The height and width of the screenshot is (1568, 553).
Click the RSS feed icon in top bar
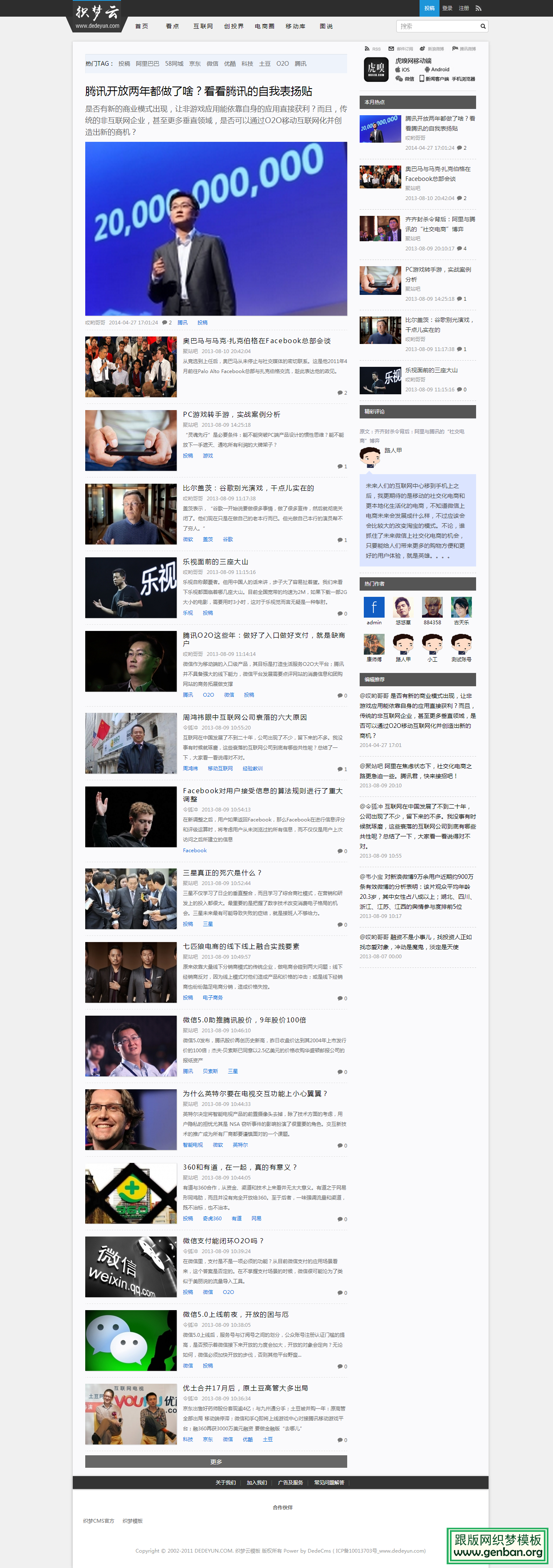pyautogui.click(x=478, y=8)
